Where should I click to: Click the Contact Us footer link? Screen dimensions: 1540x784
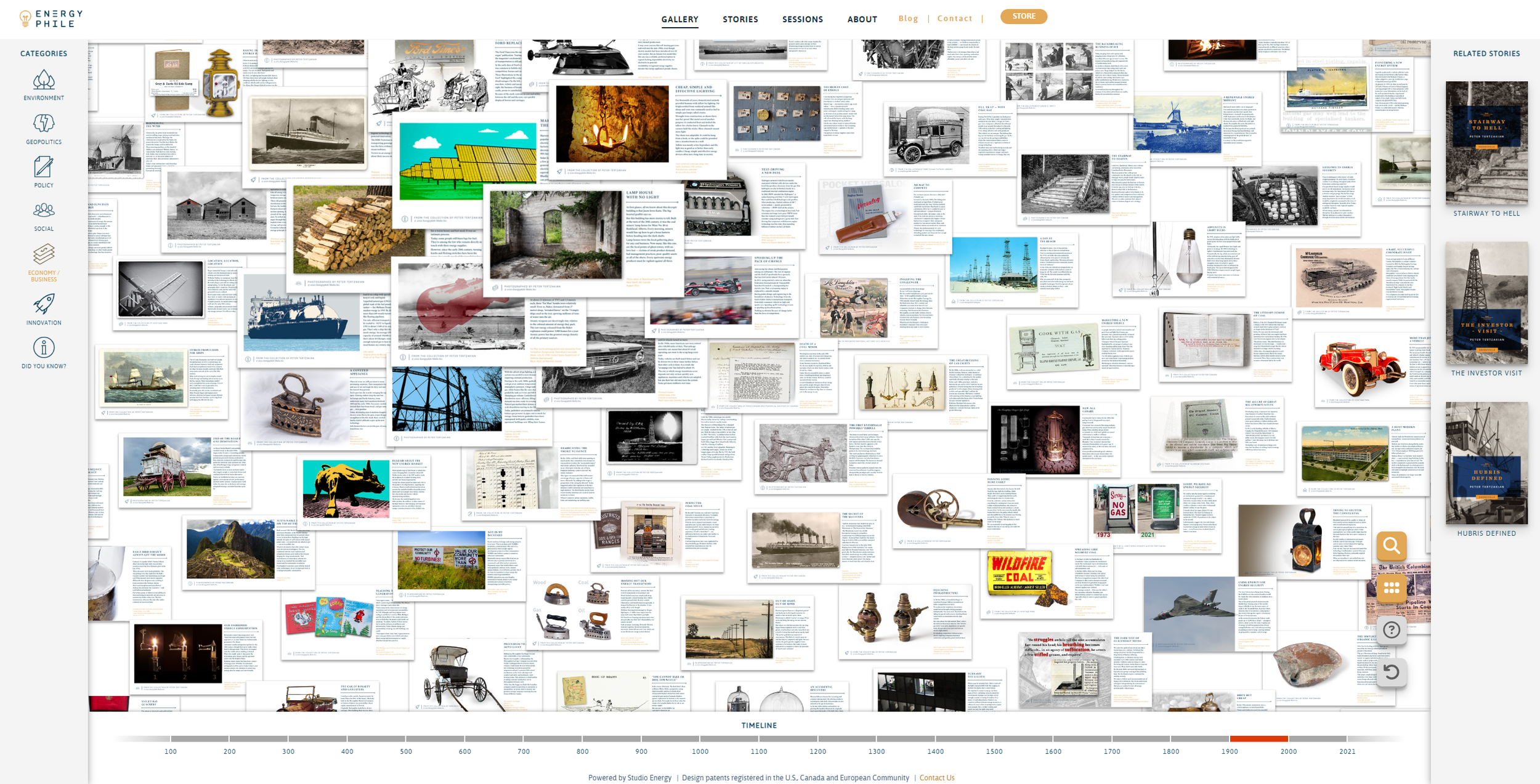click(x=936, y=778)
